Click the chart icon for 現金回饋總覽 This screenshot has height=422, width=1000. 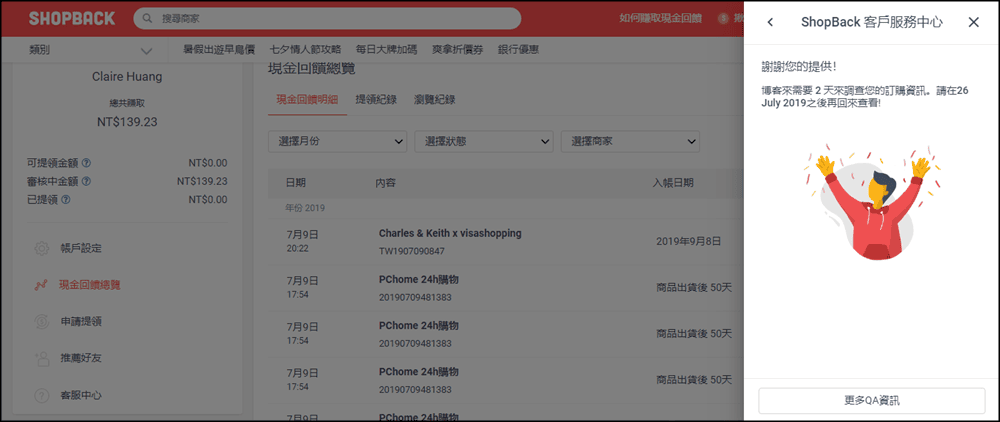[41, 285]
